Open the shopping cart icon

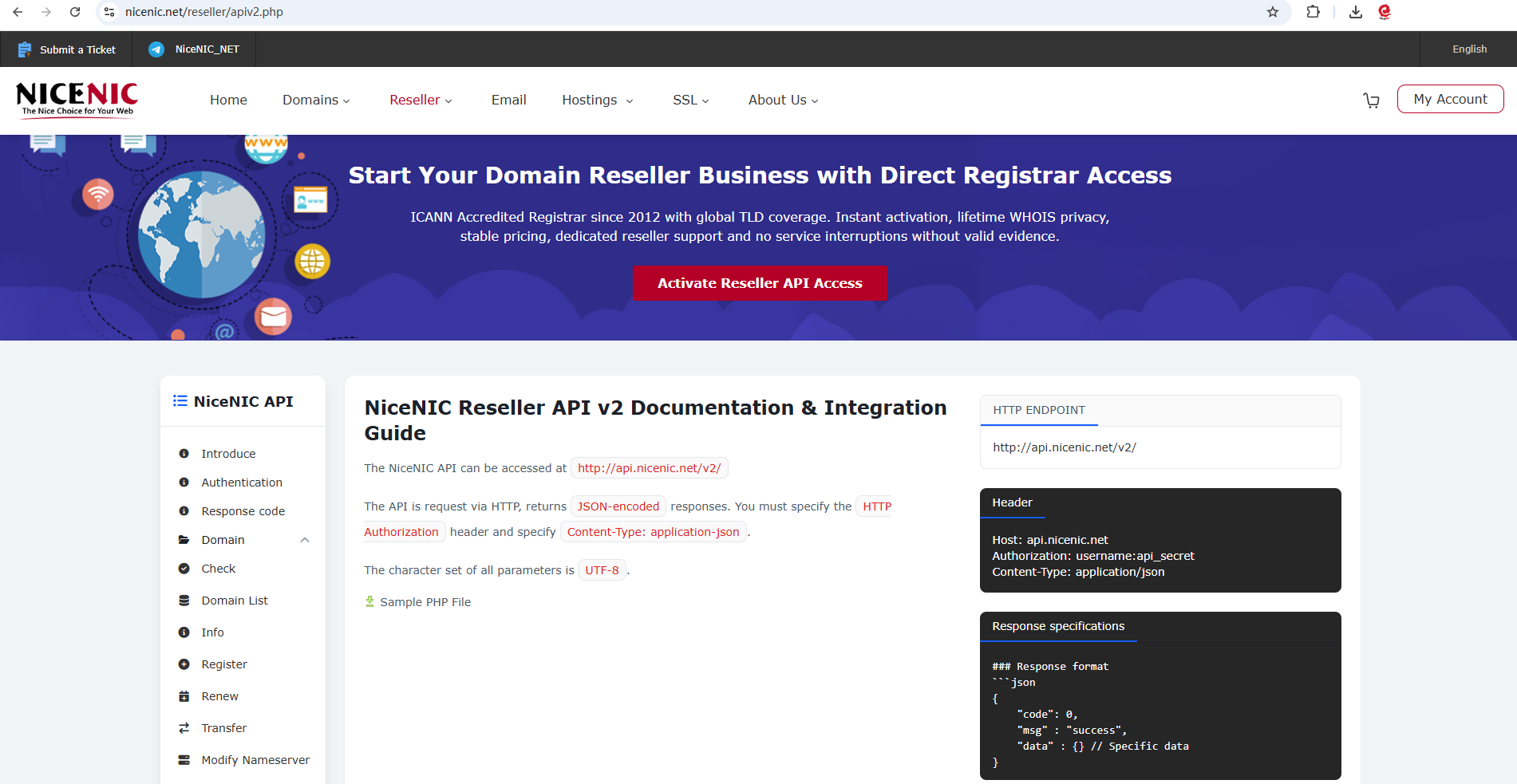(1372, 100)
